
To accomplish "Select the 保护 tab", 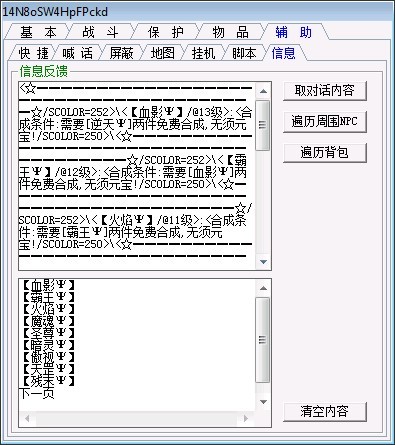I will (x=165, y=32).
